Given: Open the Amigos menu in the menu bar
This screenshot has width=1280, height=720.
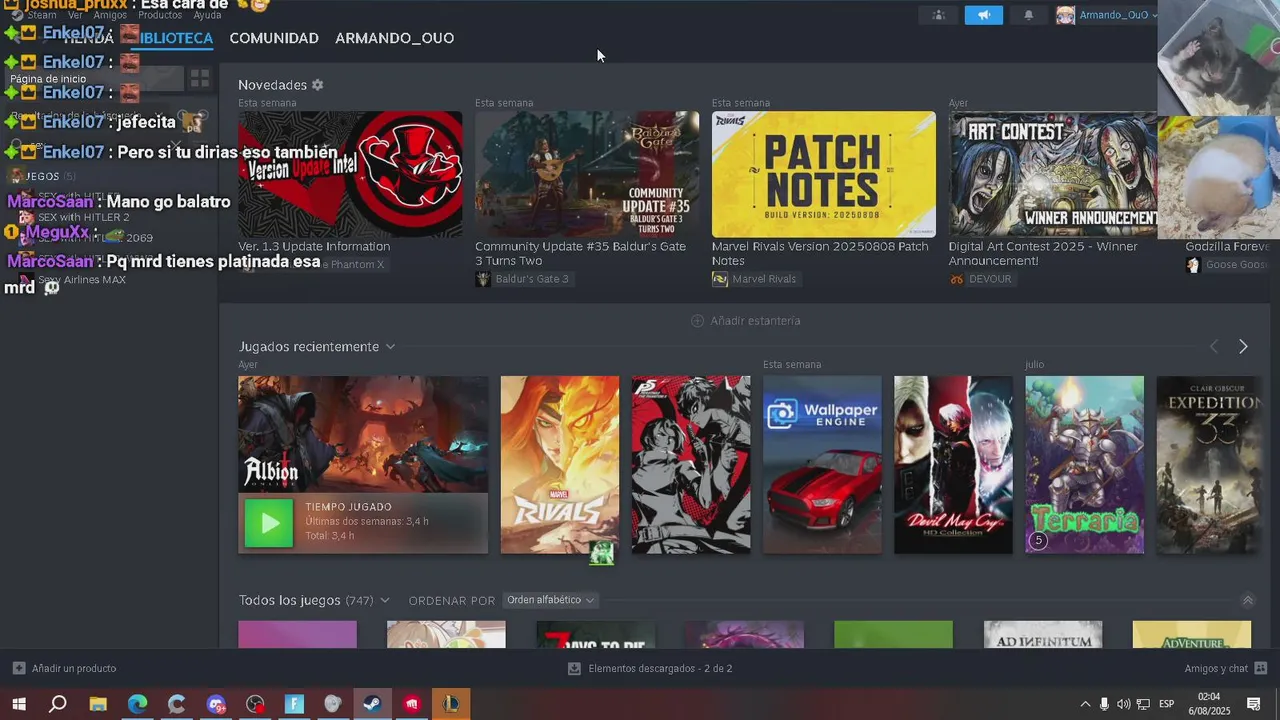Looking at the screenshot, I should [110, 15].
